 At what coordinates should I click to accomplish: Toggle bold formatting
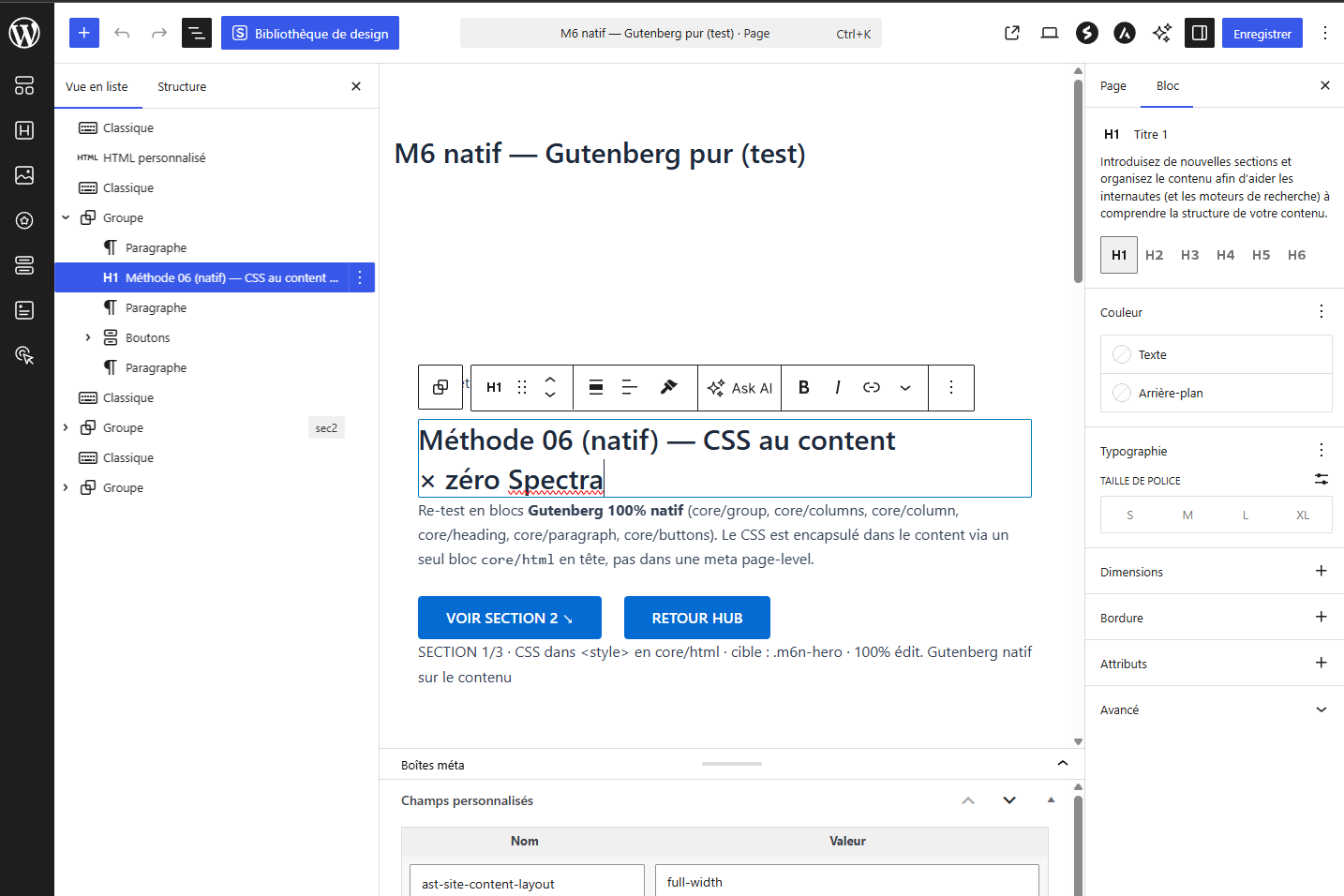click(x=804, y=387)
